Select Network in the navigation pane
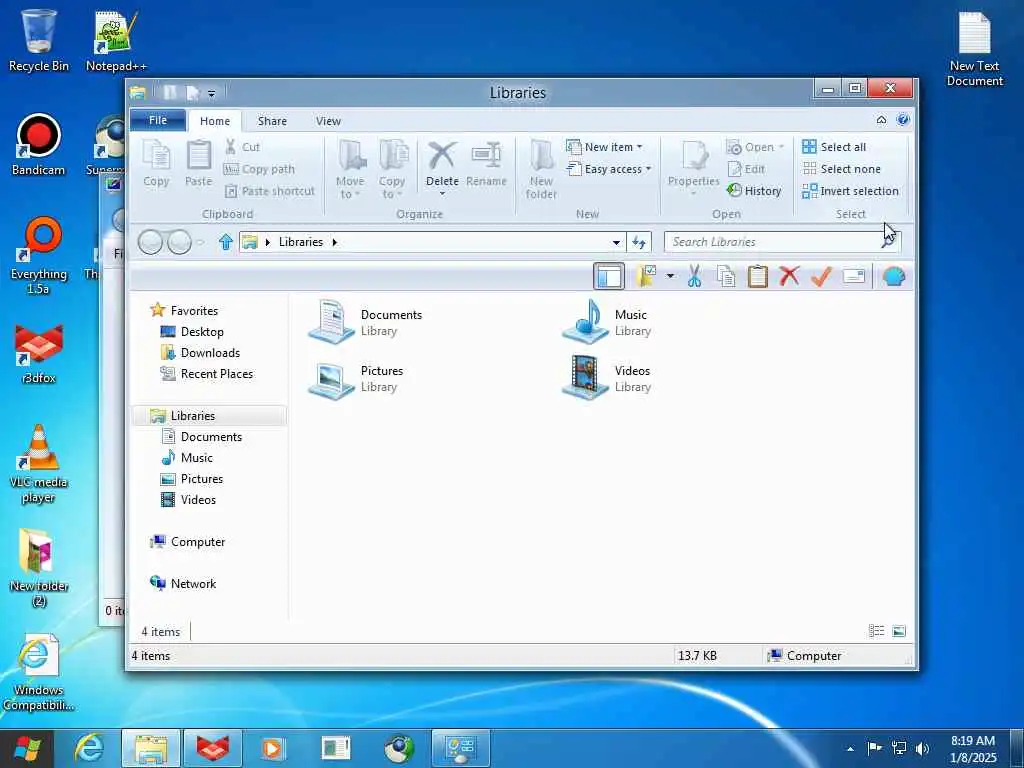The height and width of the screenshot is (768, 1024). click(x=183, y=583)
